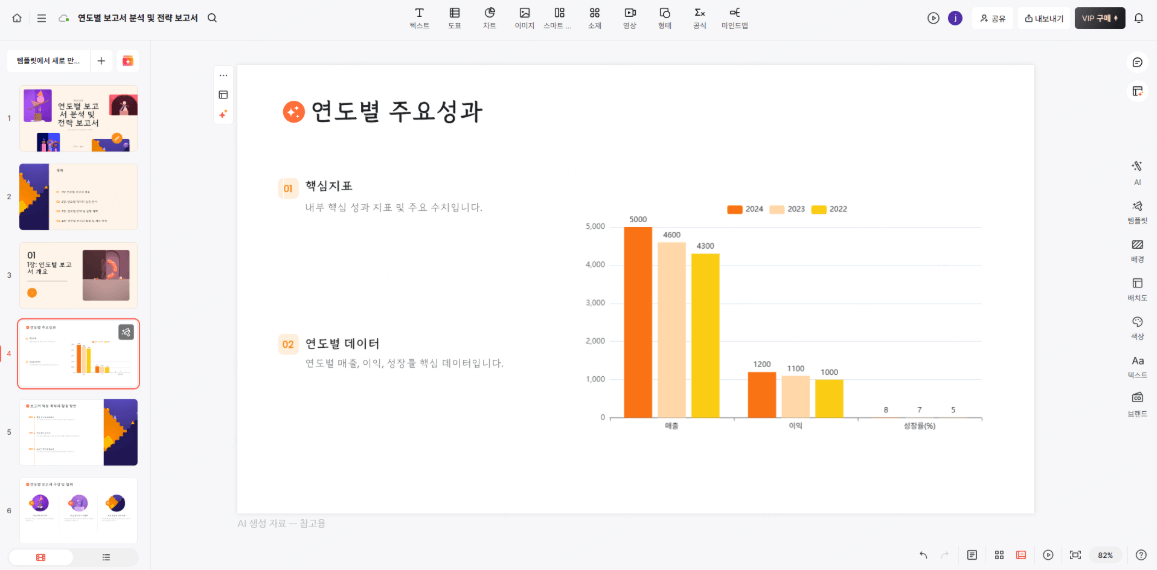Click the 2022 legend color swatch
Viewport: 1157px width, 570px height.
[x=818, y=209]
